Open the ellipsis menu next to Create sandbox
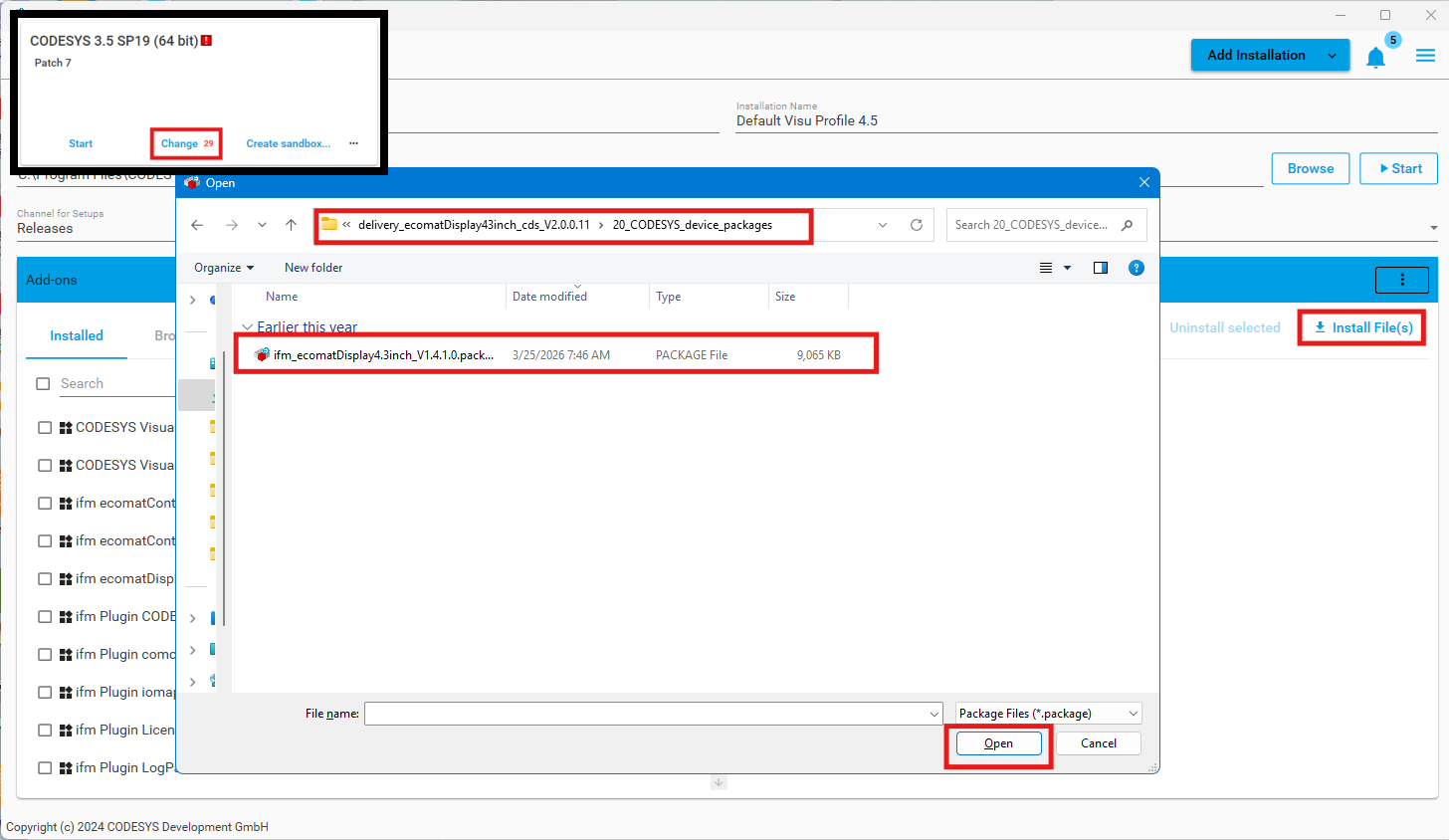The height and width of the screenshot is (840, 1449). [x=353, y=143]
